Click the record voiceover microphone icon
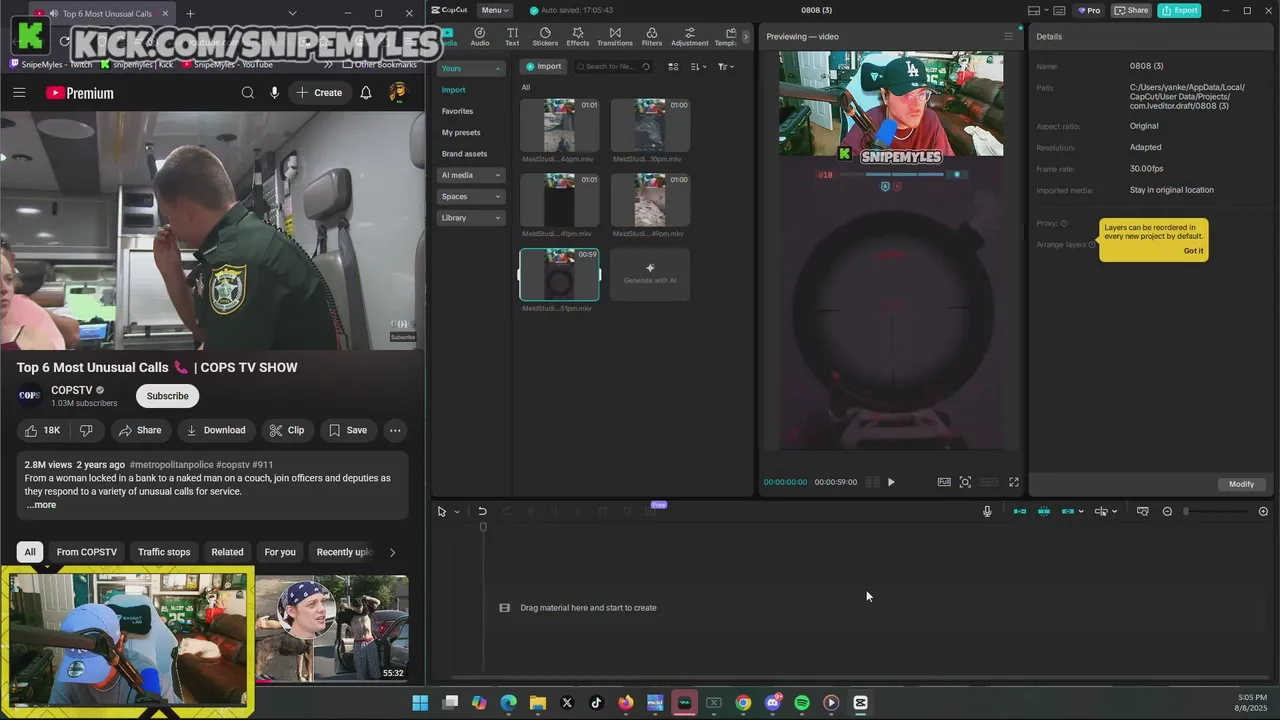Image resolution: width=1280 pixels, height=720 pixels. point(987,511)
